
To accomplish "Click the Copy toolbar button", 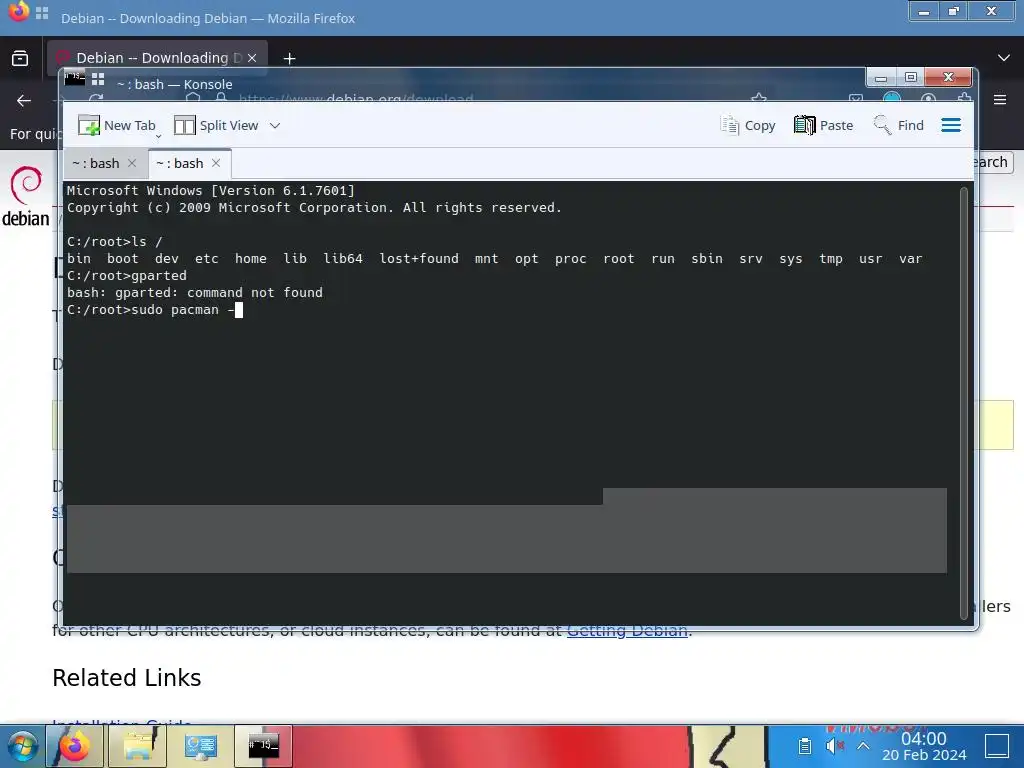I will tap(748, 125).
